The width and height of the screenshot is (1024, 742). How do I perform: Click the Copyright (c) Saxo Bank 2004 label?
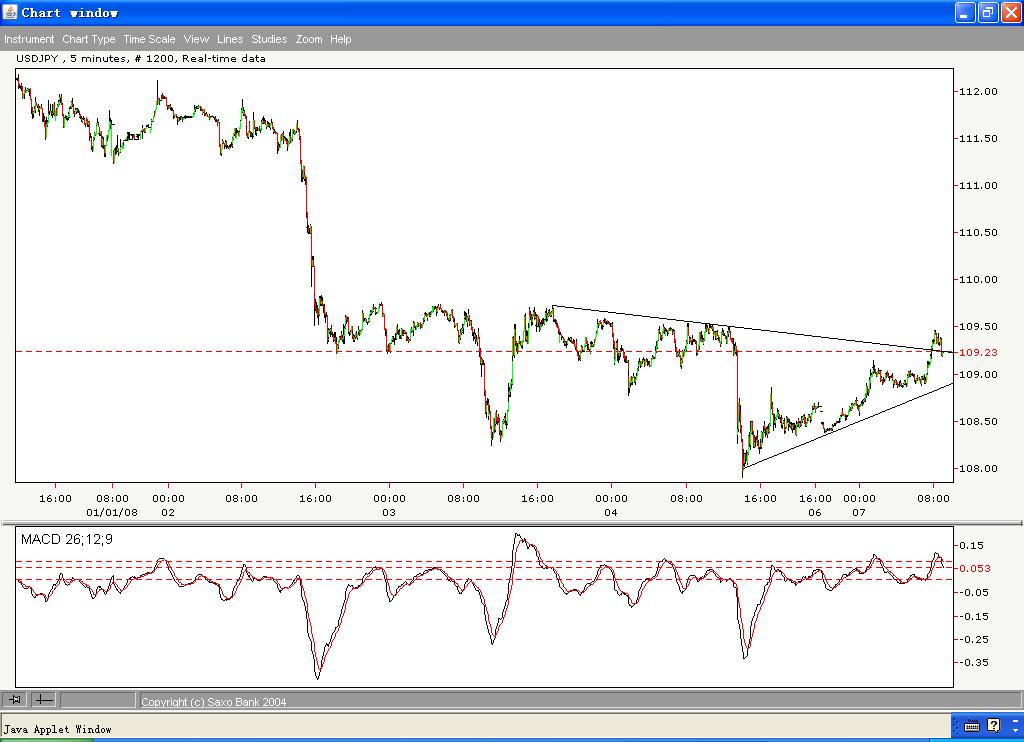click(x=214, y=702)
